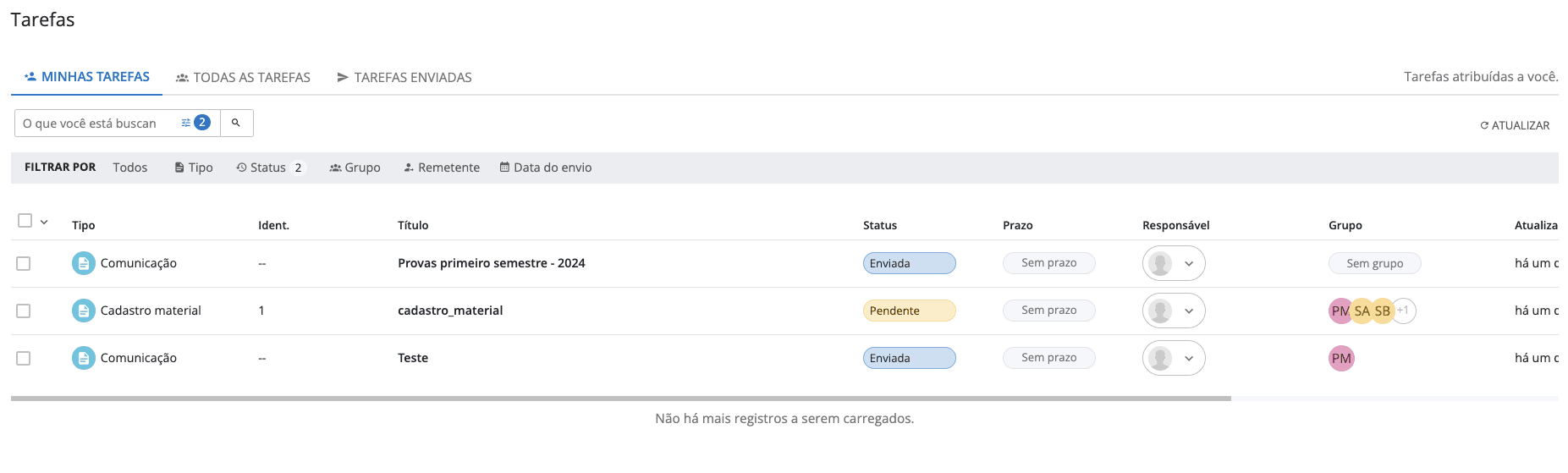The image size is (1568, 473).
Task: Click the ATUALIZAR refresh button
Action: 1515,125
